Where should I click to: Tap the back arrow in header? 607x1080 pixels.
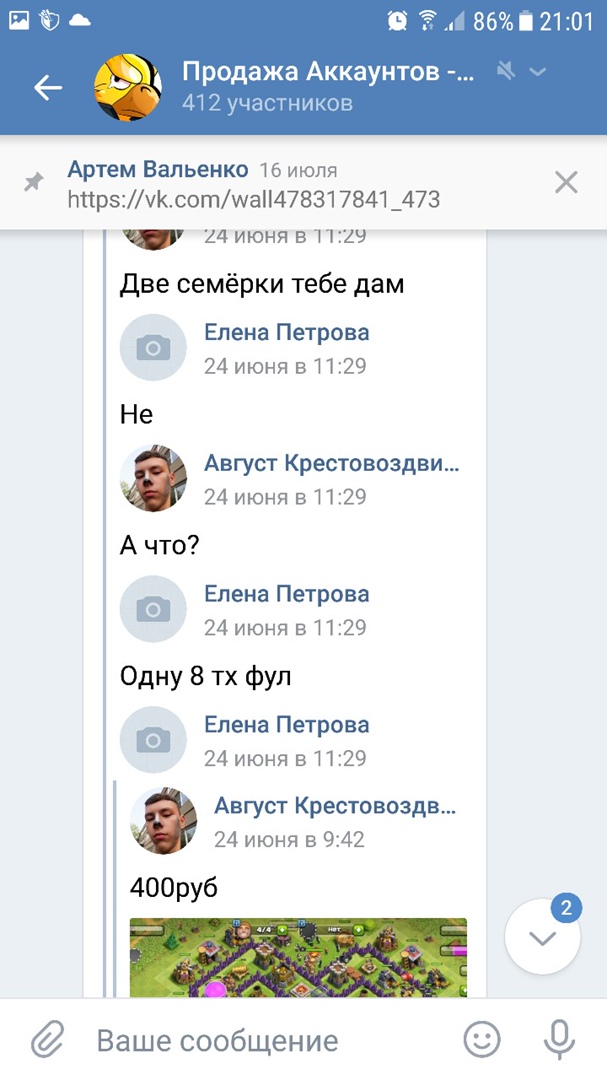click(48, 88)
